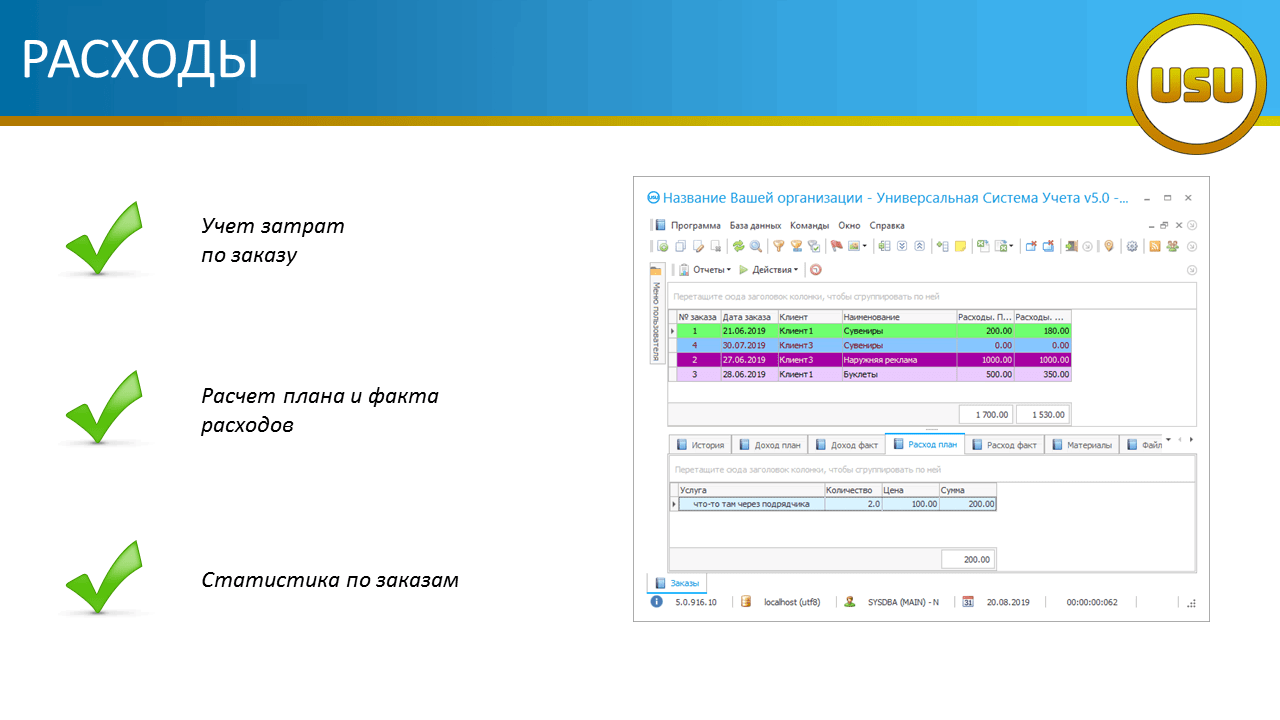Click the exit door toolbar icon
This screenshot has height=720, width=1280.
(x=1071, y=247)
